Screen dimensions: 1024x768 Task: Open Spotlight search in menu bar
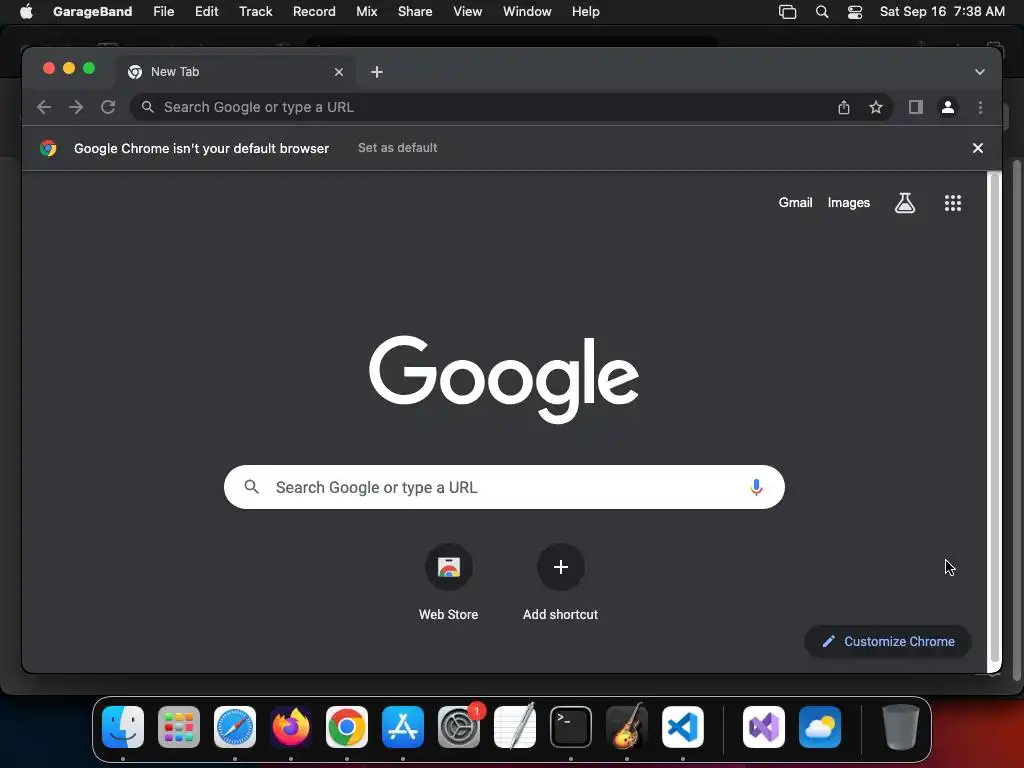[x=822, y=12]
